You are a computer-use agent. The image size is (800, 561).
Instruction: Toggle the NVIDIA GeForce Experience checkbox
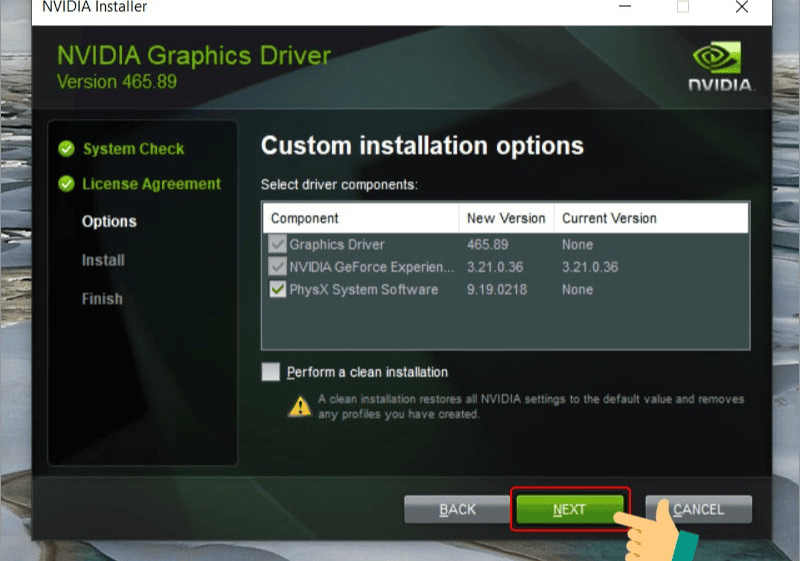(277, 267)
